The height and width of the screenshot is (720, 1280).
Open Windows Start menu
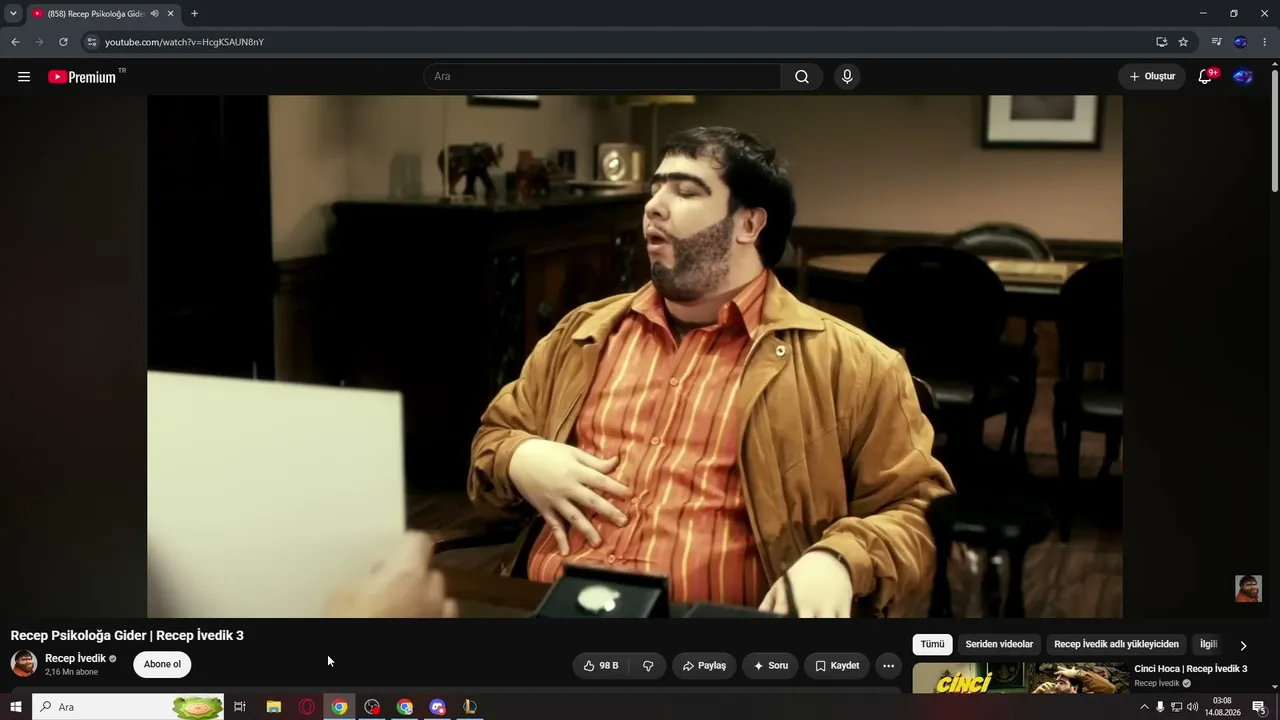coord(15,707)
